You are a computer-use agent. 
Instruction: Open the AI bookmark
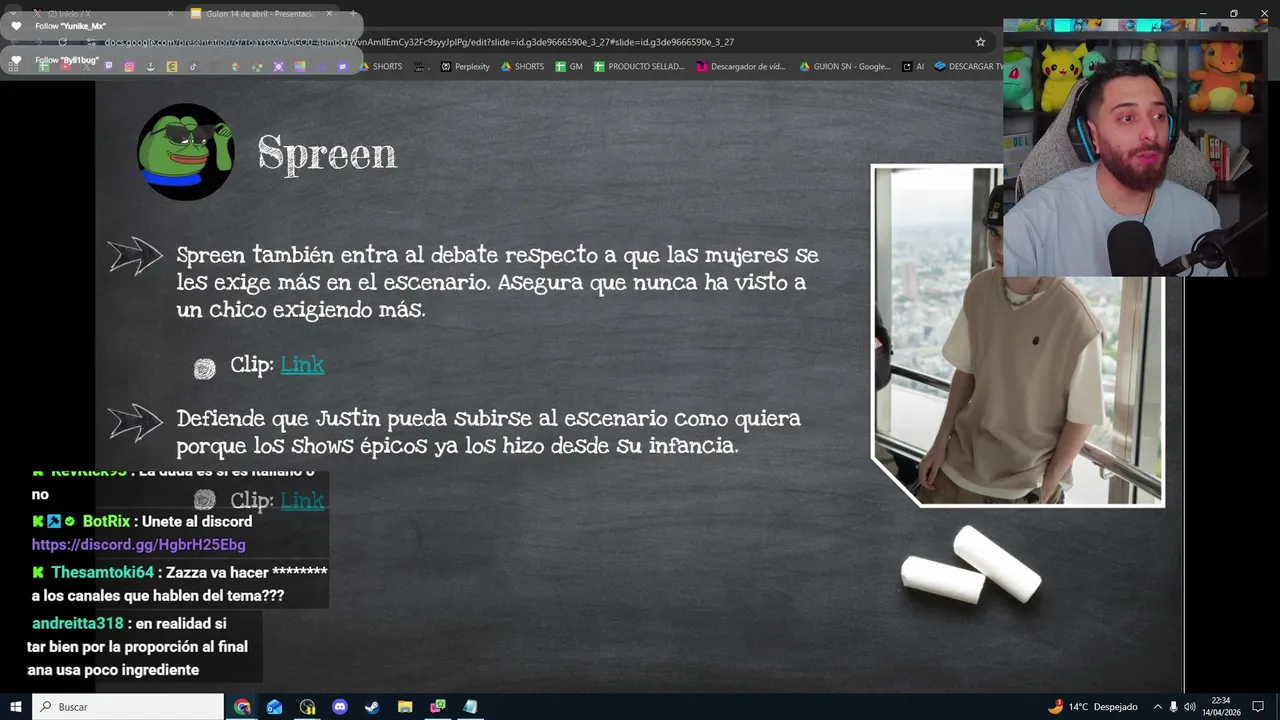tap(913, 67)
